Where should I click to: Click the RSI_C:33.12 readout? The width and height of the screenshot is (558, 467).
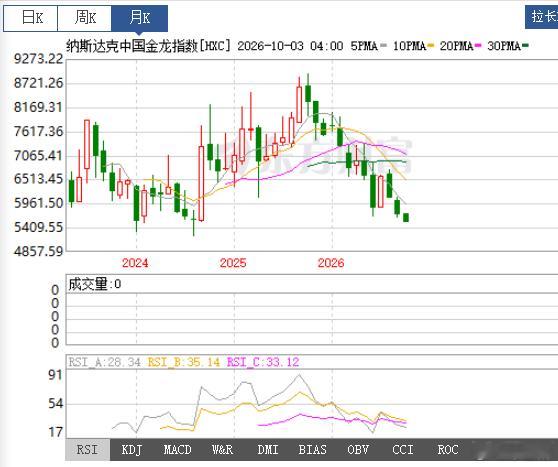(x=263, y=362)
